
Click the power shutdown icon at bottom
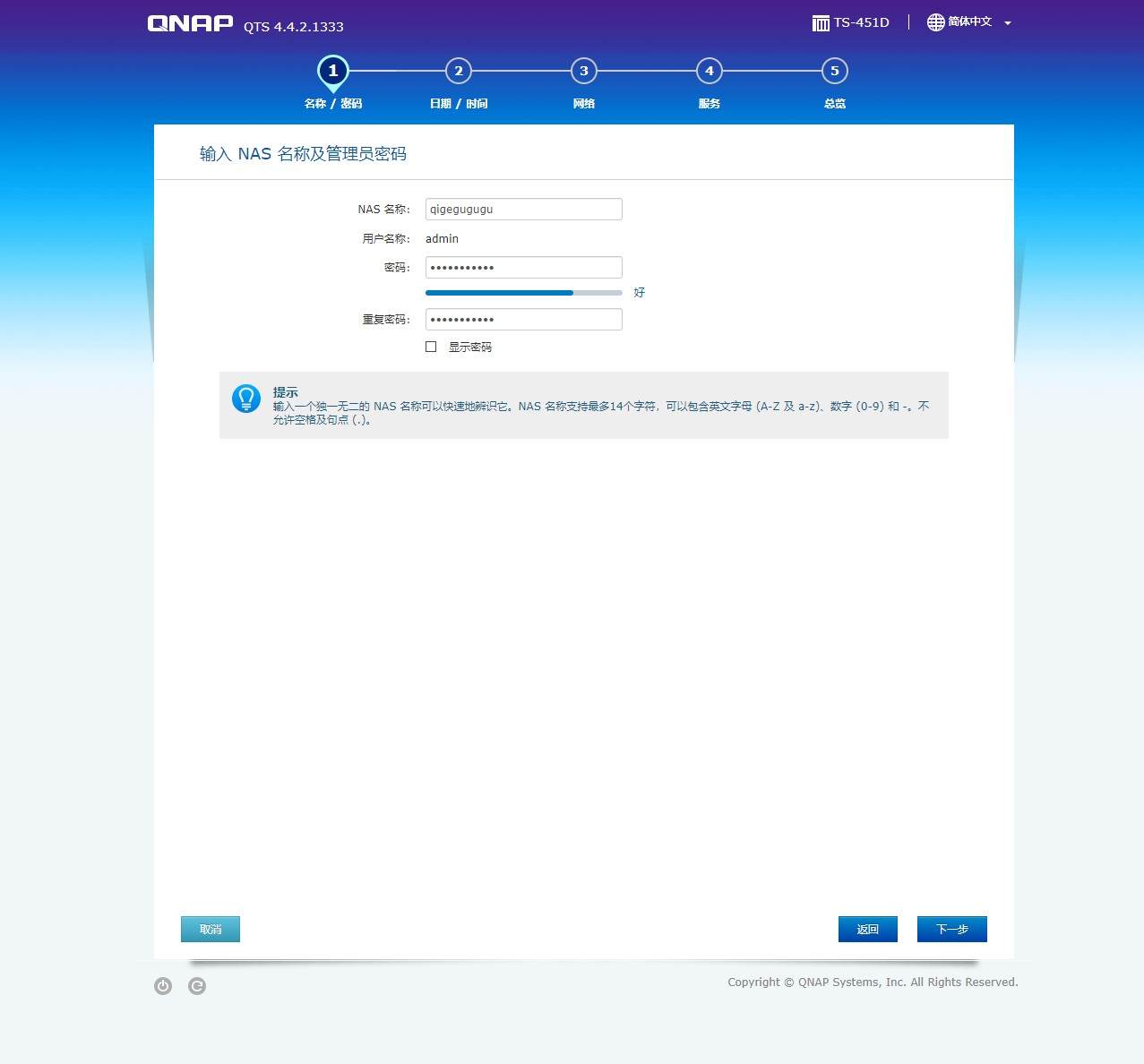[163, 986]
